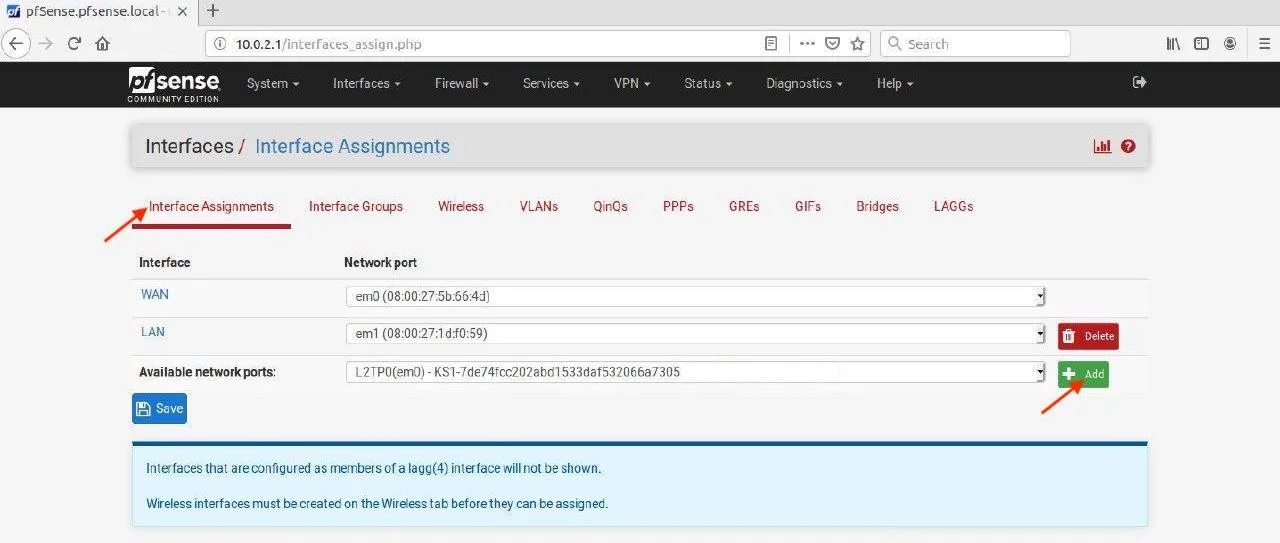Viewport: 1280px width, 543px height.
Task: Click the green Add button
Action: 1083,374
